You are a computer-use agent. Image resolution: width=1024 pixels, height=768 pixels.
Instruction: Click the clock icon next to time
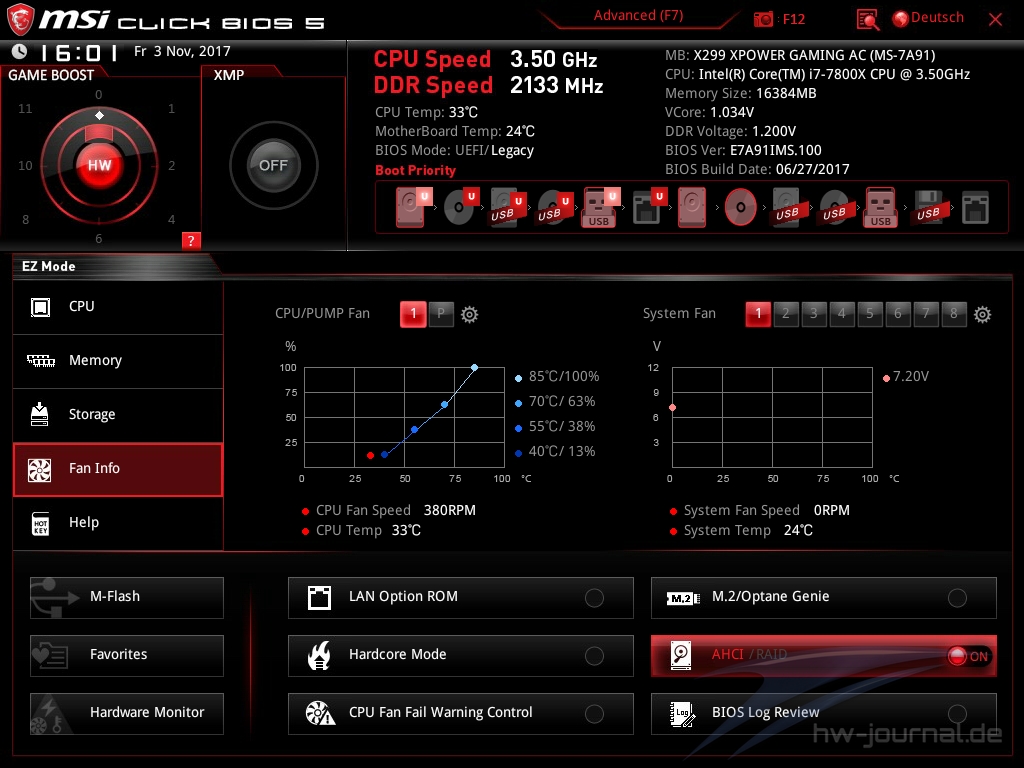pos(19,52)
